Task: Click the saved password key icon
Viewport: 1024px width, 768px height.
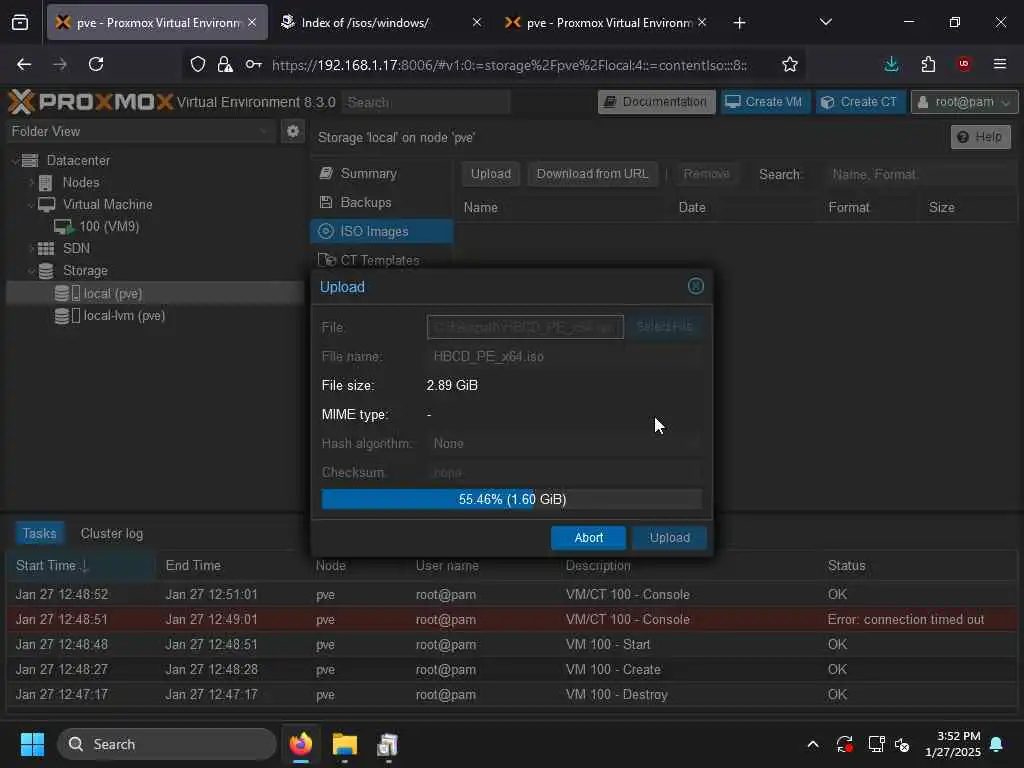Action: 253,64
